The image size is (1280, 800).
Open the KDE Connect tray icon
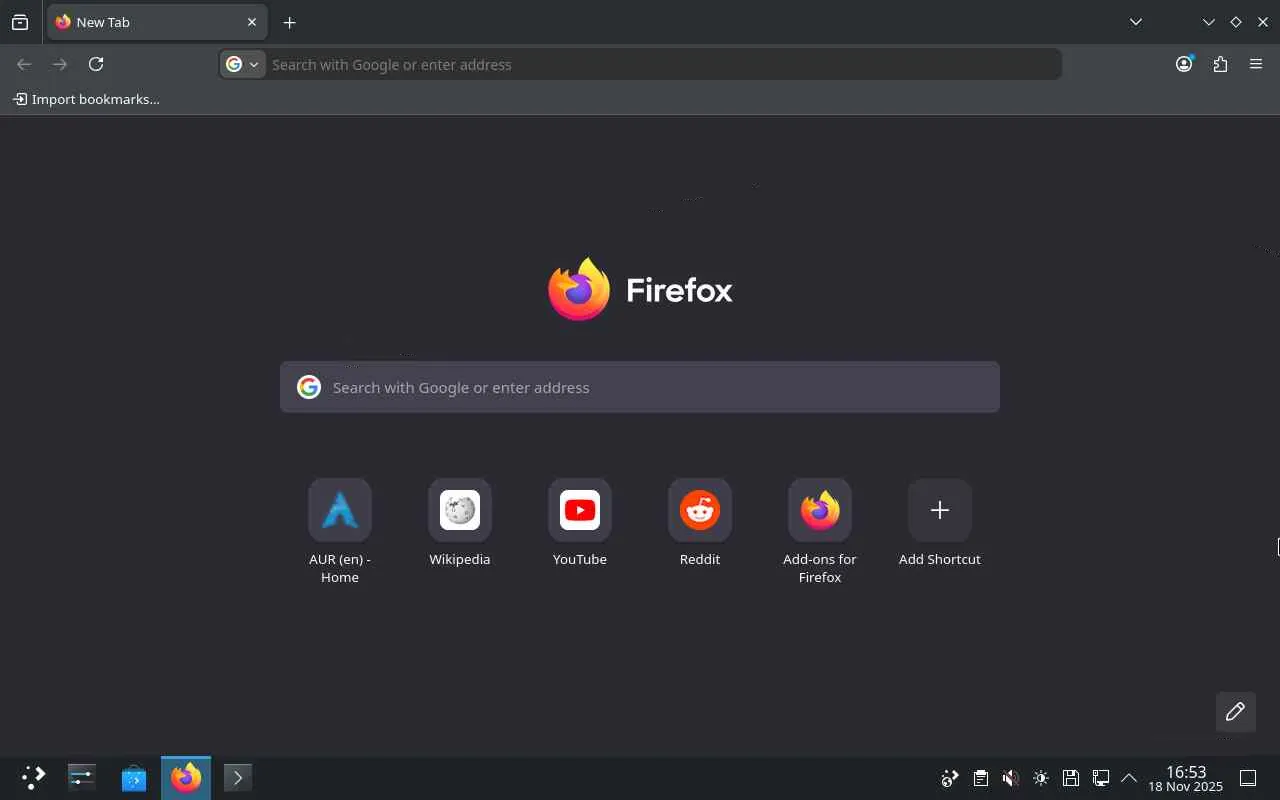click(950, 778)
